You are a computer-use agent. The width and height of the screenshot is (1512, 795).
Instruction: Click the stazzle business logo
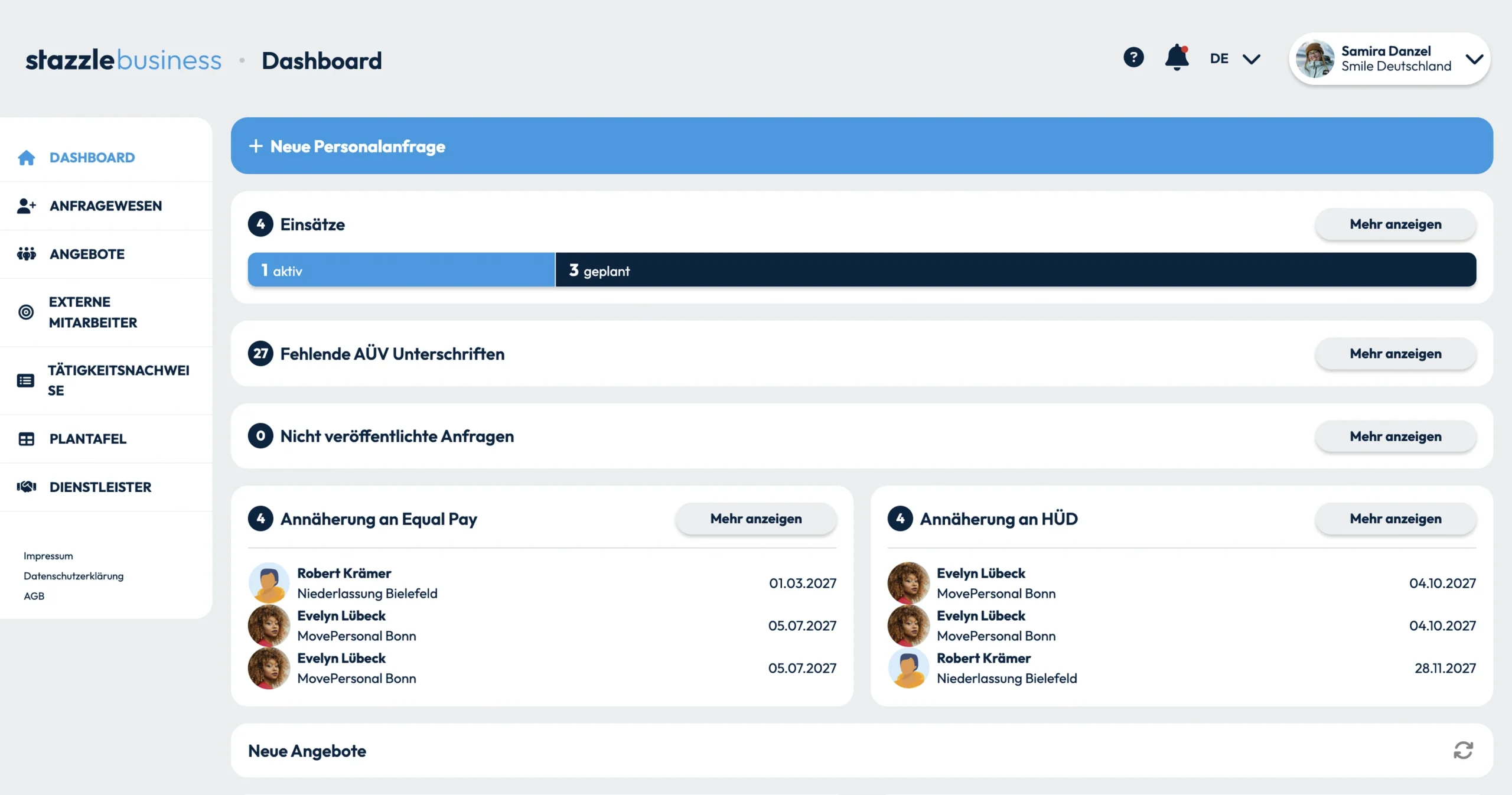coord(123,60)
